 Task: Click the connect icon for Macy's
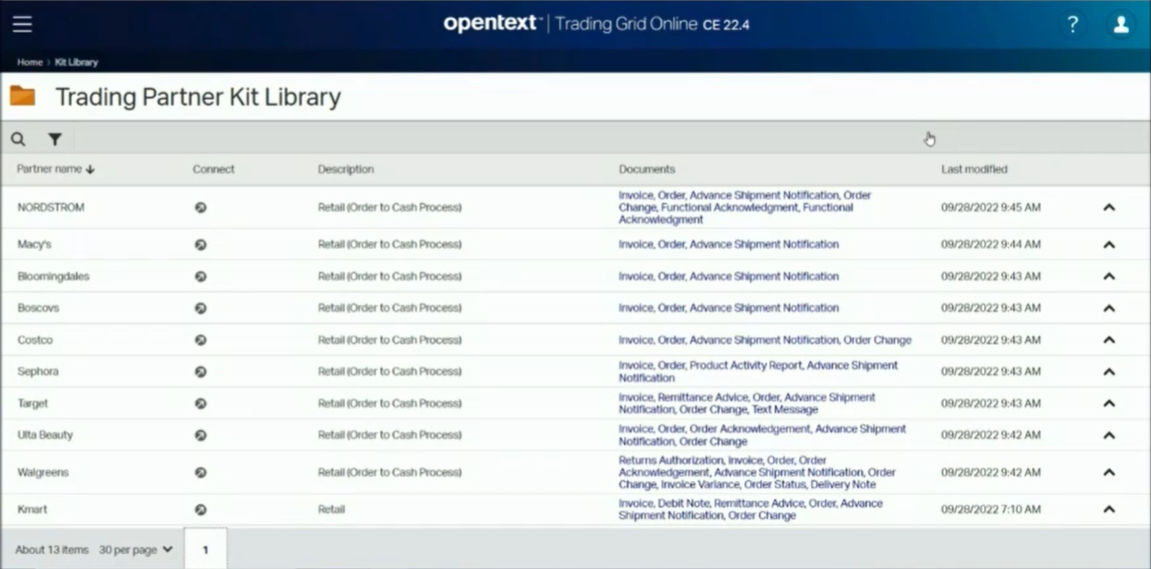[x=200, y=244]
